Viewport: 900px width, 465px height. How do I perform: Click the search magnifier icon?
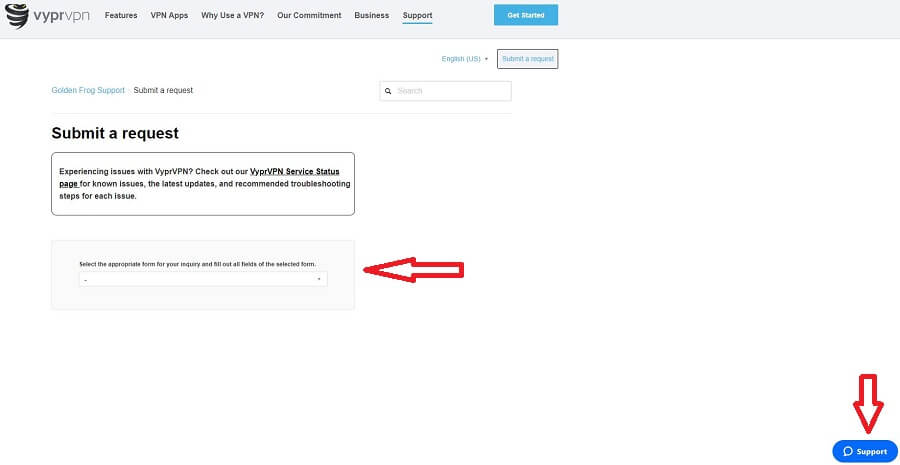click(x=388, y=91)
